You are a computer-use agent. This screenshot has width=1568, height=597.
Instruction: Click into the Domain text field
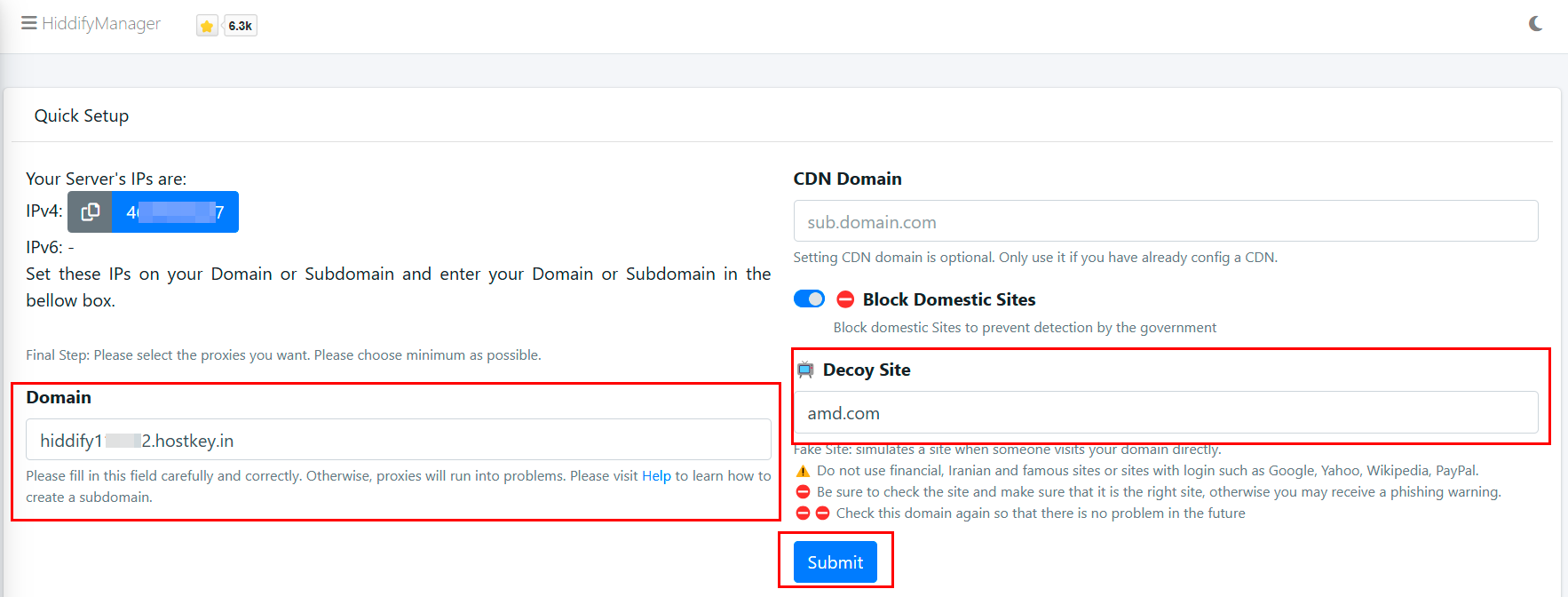(x=398, y=440)
